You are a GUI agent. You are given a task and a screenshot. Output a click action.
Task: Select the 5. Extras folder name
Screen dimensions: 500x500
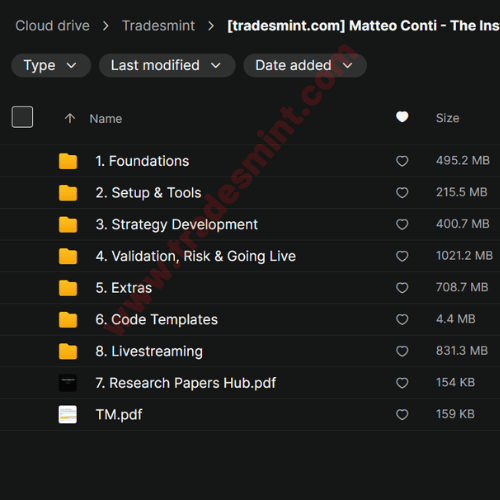click(124, 288)
